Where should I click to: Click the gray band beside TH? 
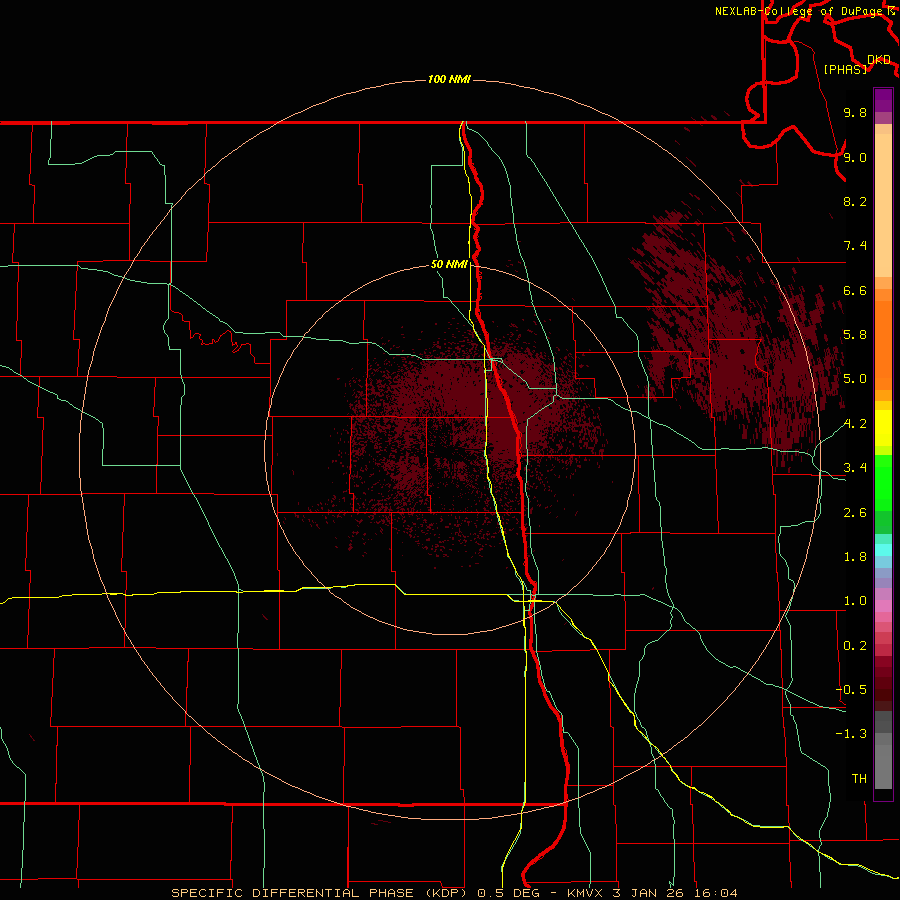[x=883, y=767]
